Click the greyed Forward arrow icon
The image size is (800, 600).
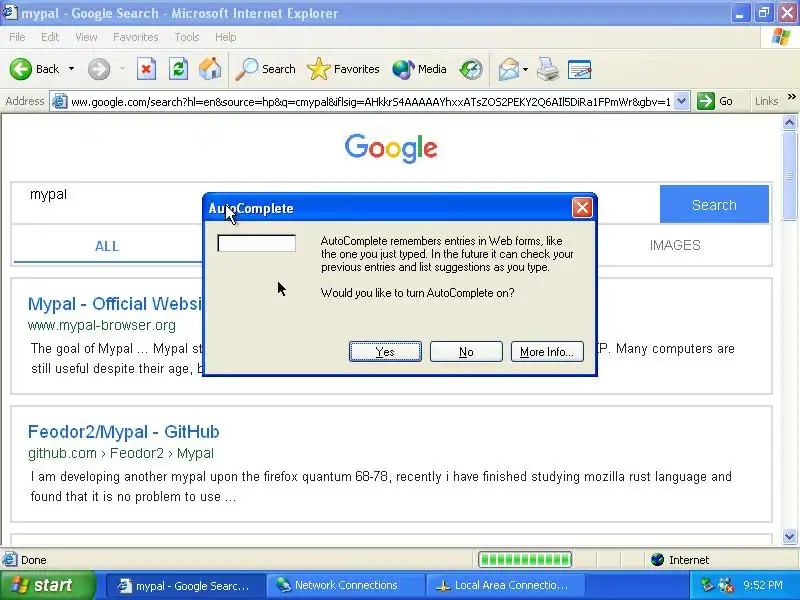(98, 69)
